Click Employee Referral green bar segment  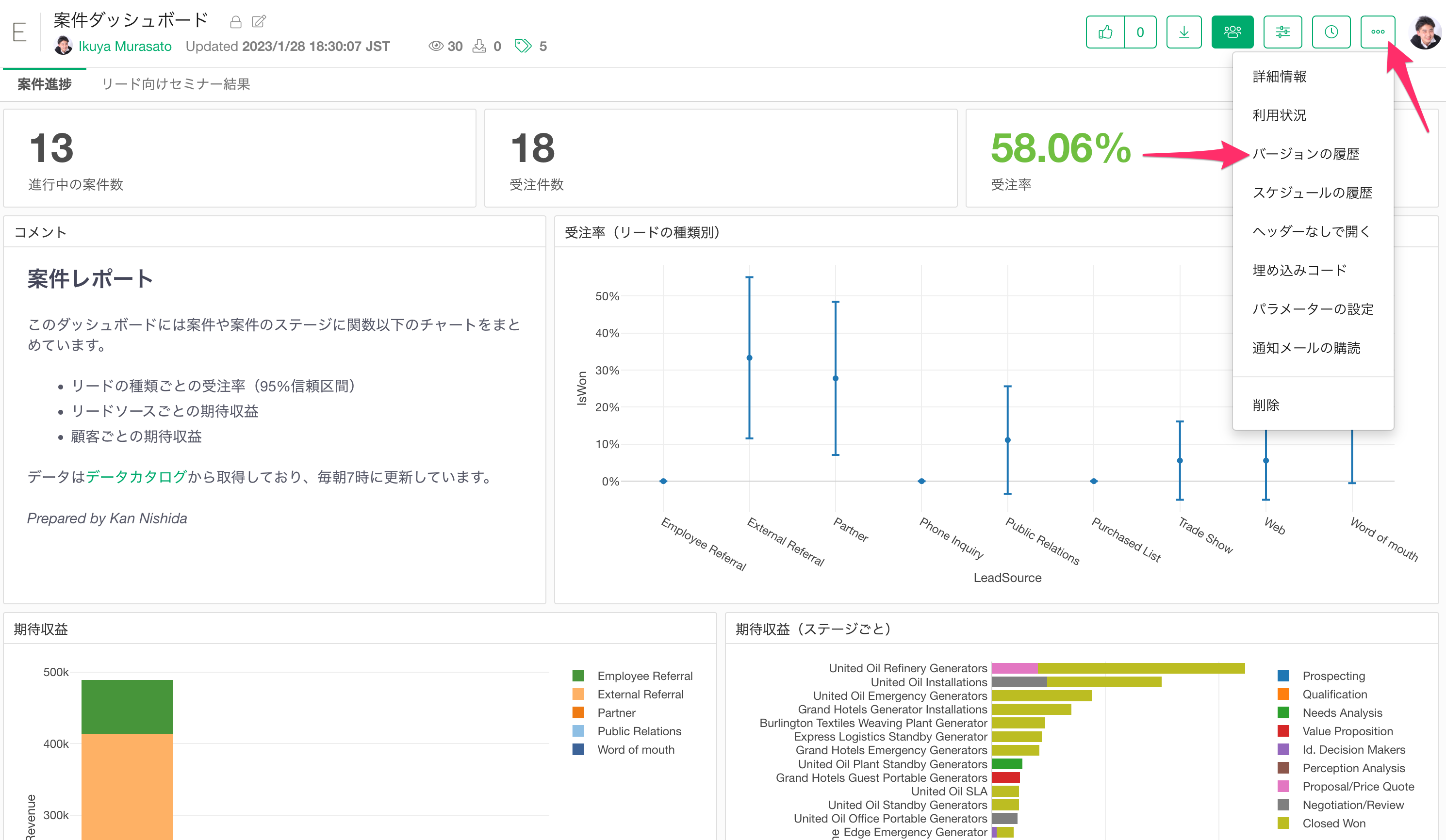coord(127,707)
